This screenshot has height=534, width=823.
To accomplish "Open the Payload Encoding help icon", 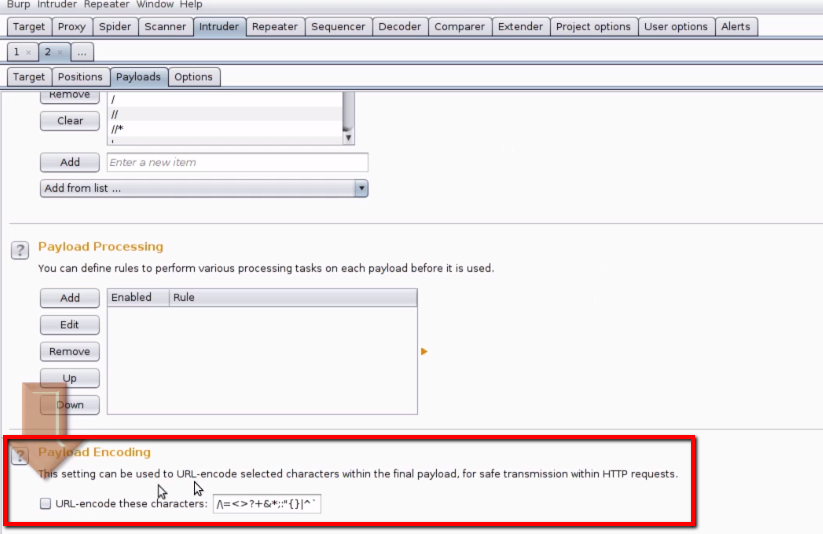I will point(20,455).
